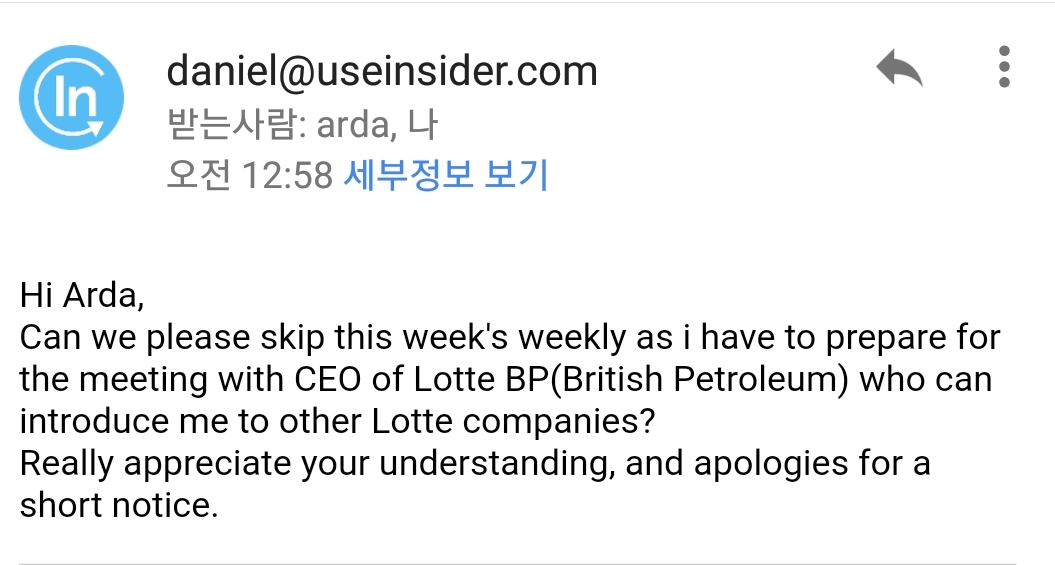
Task: Click the "Hi Arda," greeting line
Action: (82, 296)
